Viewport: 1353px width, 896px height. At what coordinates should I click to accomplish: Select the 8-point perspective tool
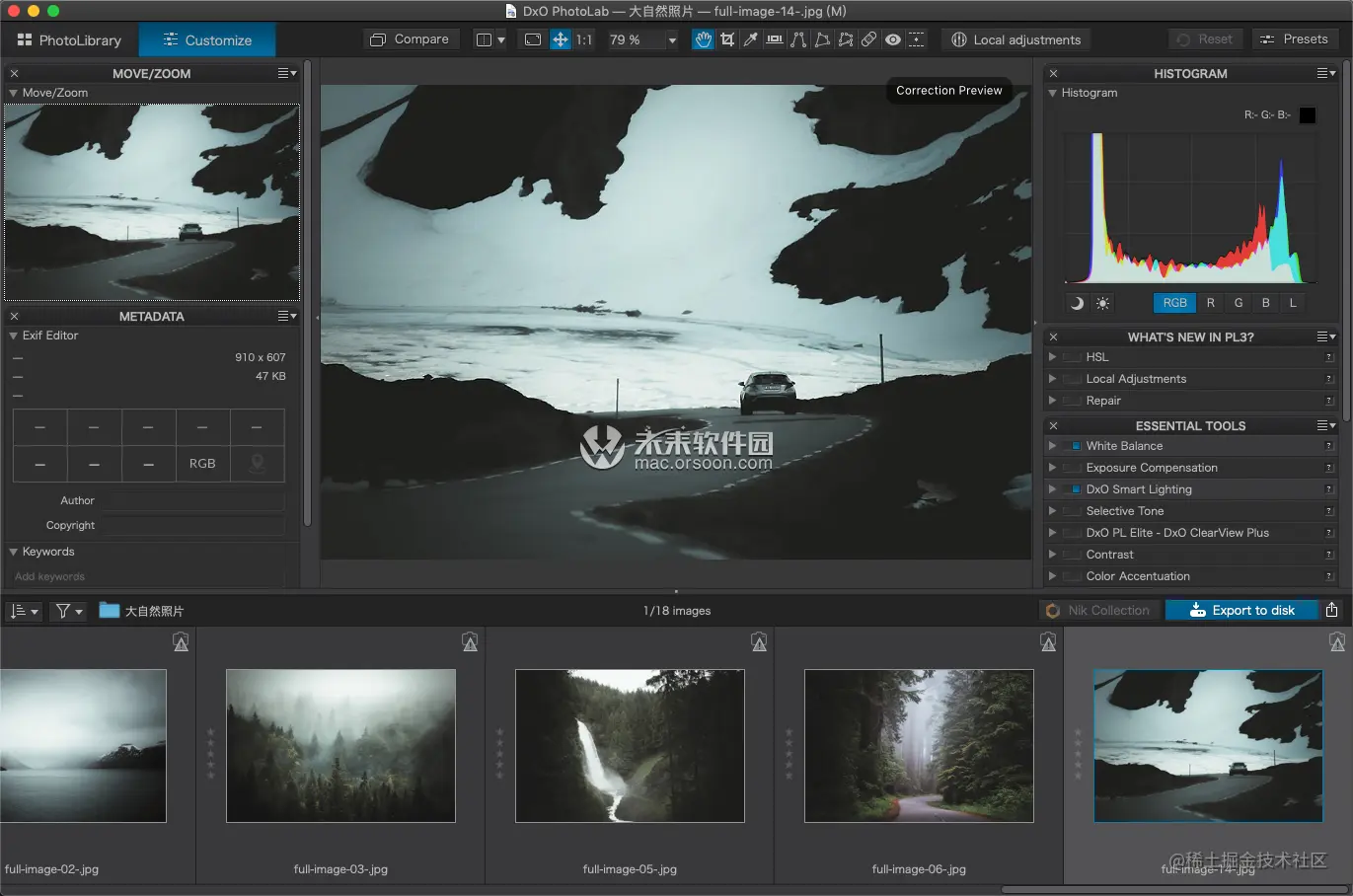coord(846,39)
